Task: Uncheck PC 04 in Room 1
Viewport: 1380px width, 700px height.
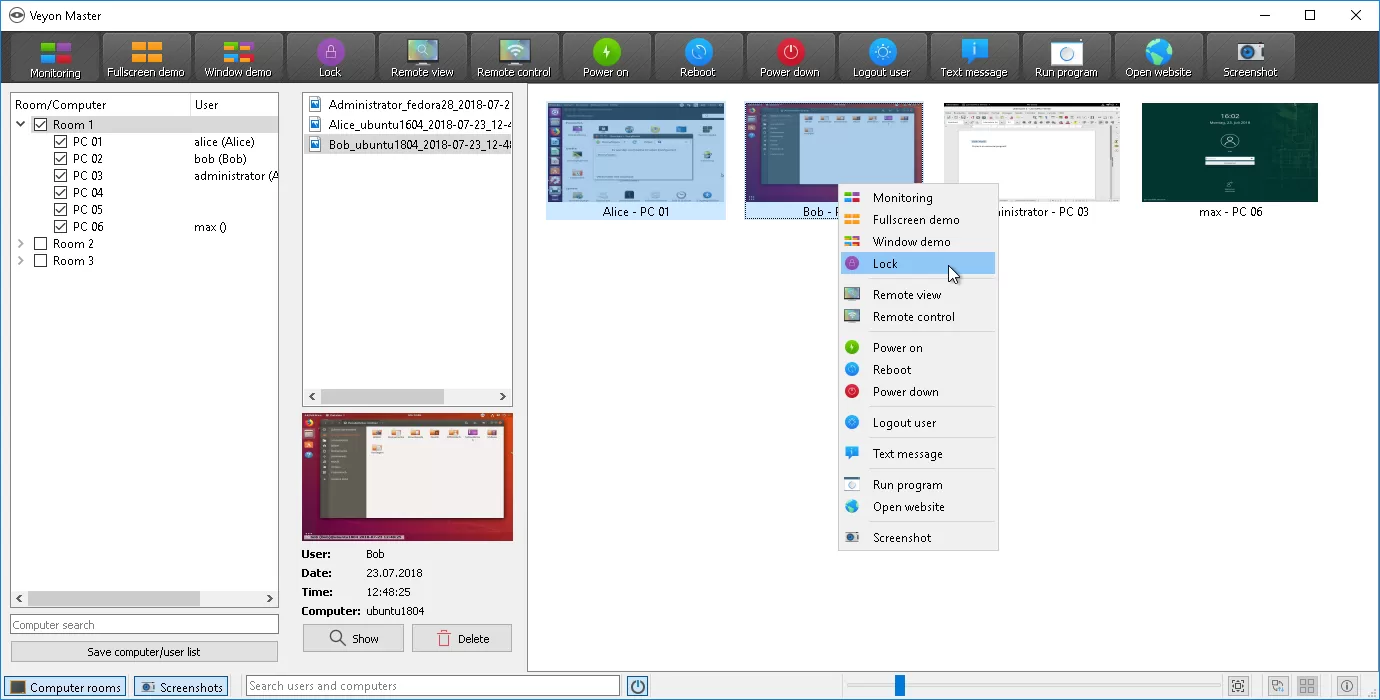Action: coord(58,192)
